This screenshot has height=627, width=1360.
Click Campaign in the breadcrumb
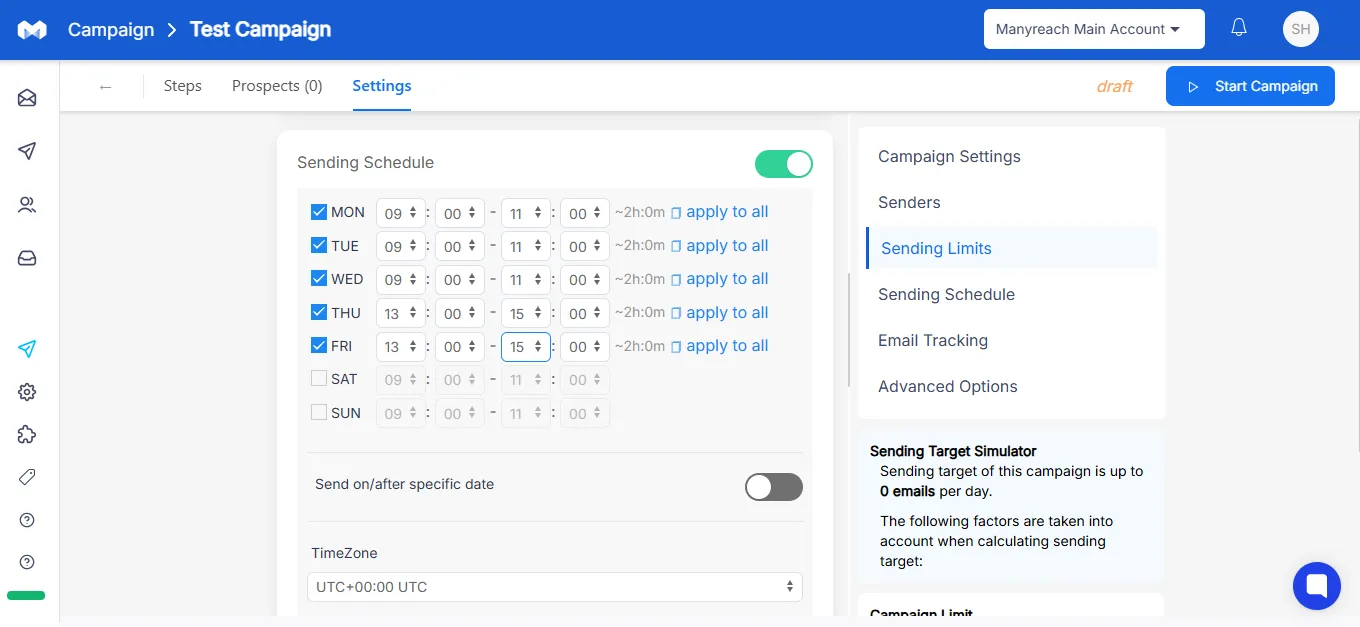coord(111,30)
